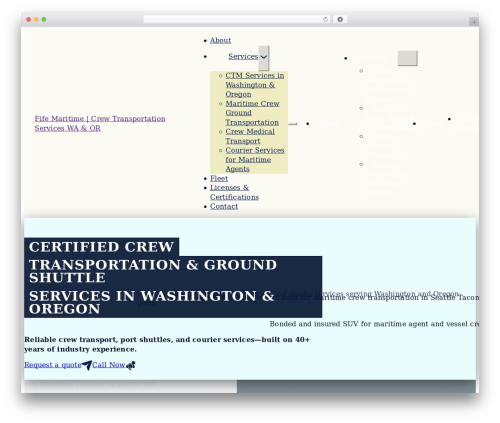Open the About menu item

tap(220, 40)
